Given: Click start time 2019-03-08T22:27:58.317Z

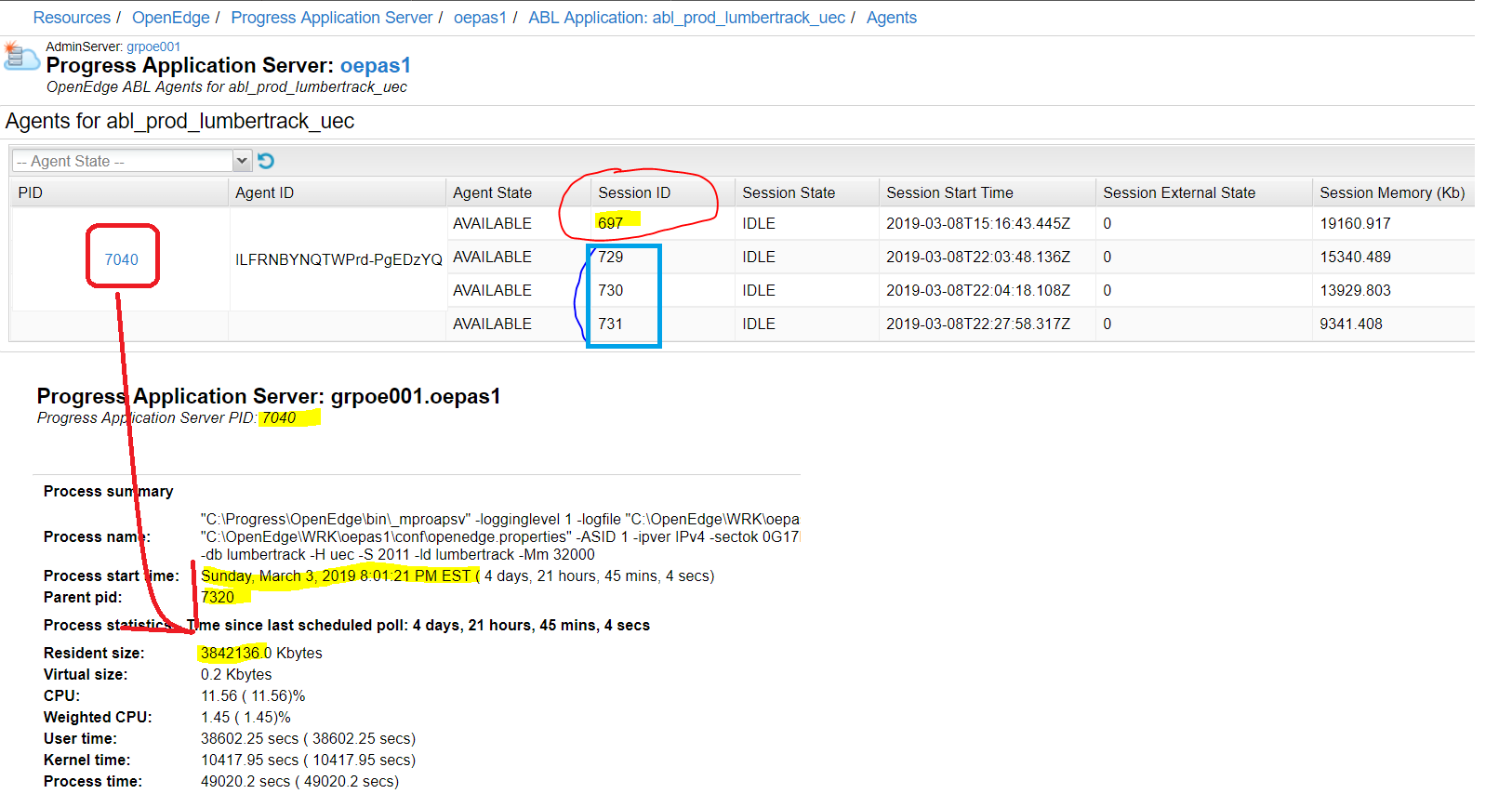Looking at the screenshot, I should pyautogui.click(x=978, y=324).
